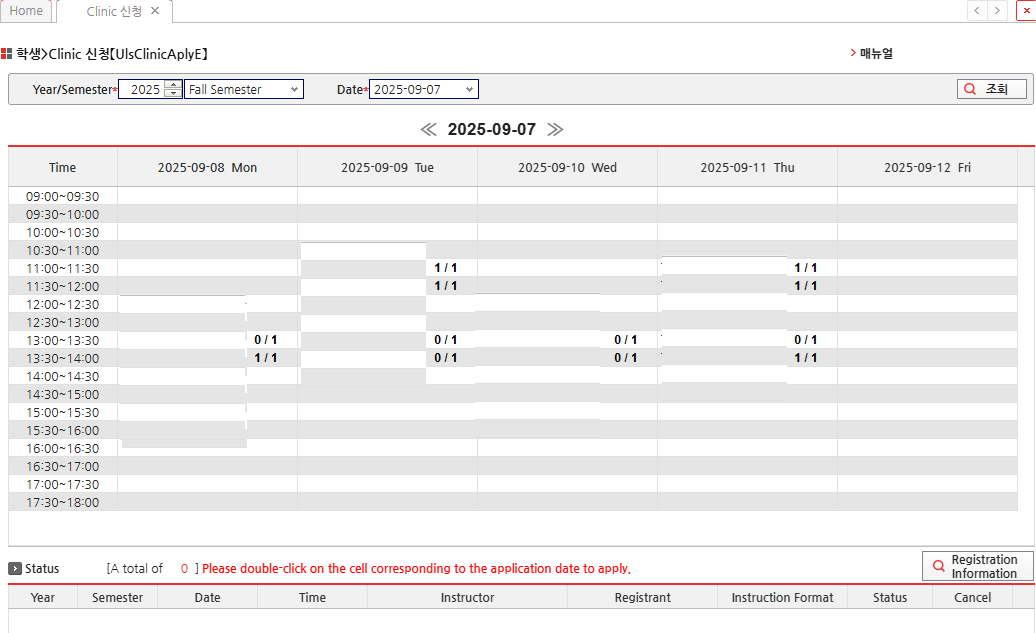1036x633 pixels.
Task: Open the 매뉴얼 manual link
Action: point(876,54)
